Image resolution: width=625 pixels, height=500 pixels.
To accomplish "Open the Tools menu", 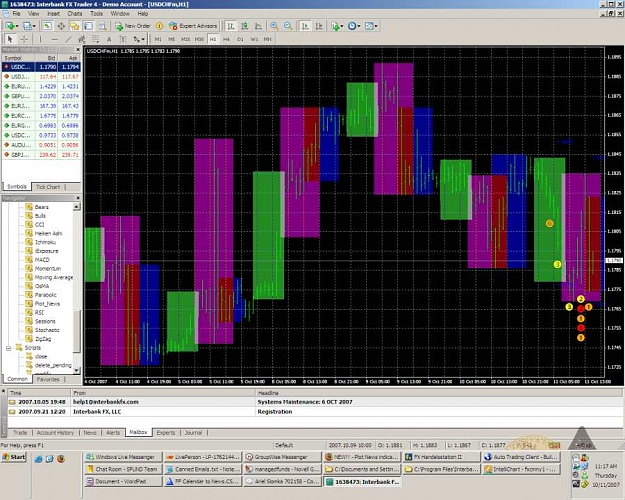I will pos(96,14).
